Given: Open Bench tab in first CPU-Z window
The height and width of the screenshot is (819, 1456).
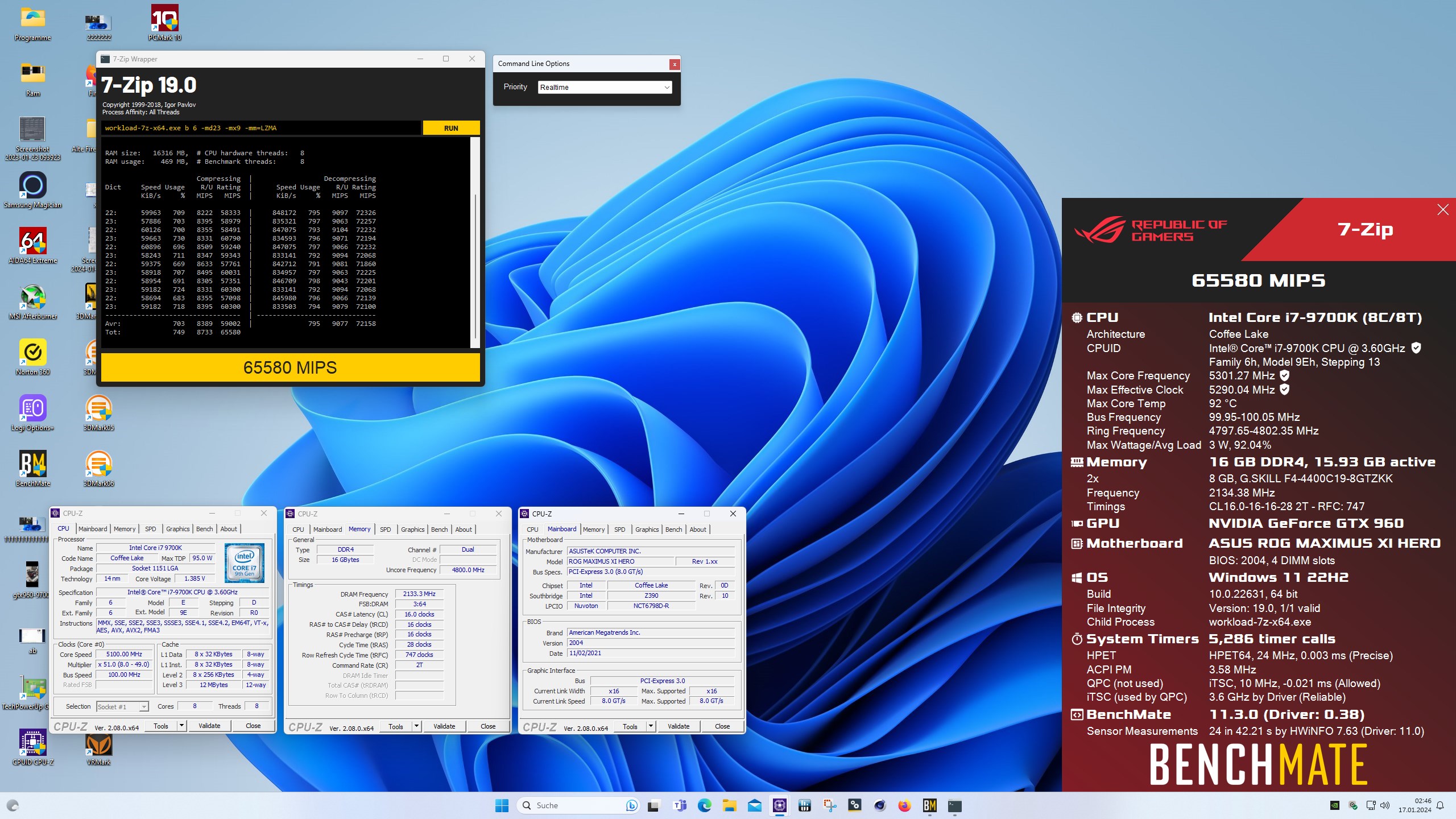Looking at the screenshot, I should pyautogui.click(x=204, y=529).
